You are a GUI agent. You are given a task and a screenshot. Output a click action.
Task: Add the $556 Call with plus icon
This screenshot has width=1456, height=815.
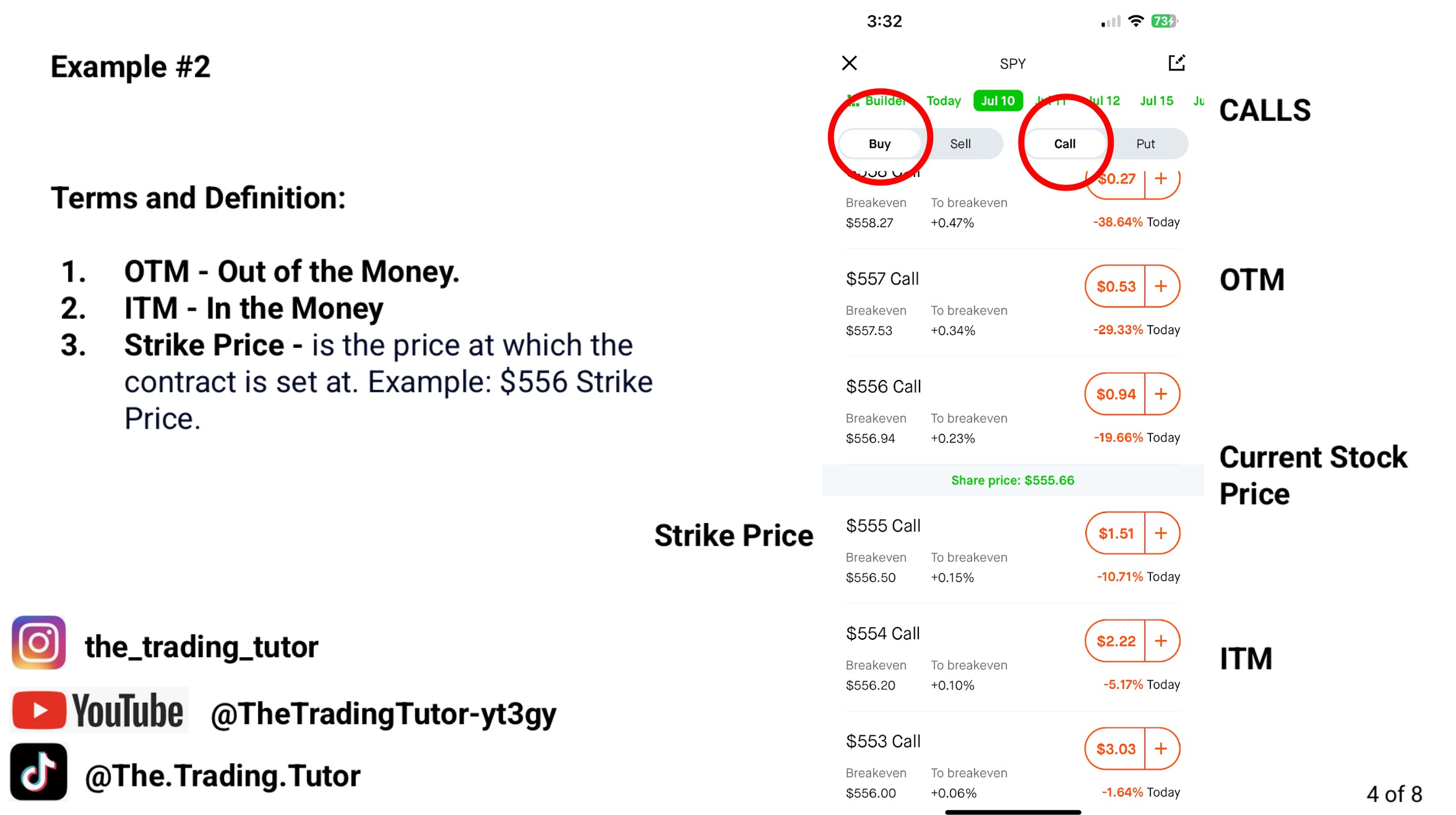click(x=1161, y=394)
